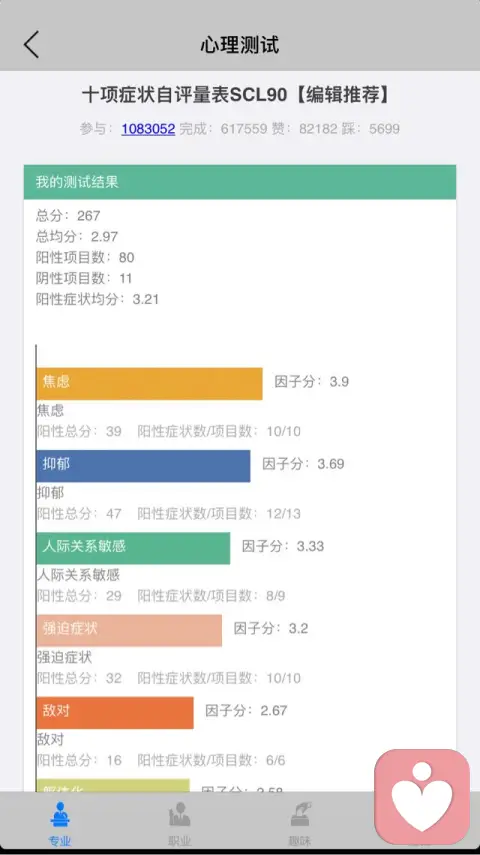This screenshot has height=855, width=480.
Task: Click the green 人际关系敏感 bar
Action: click(133, 549)
